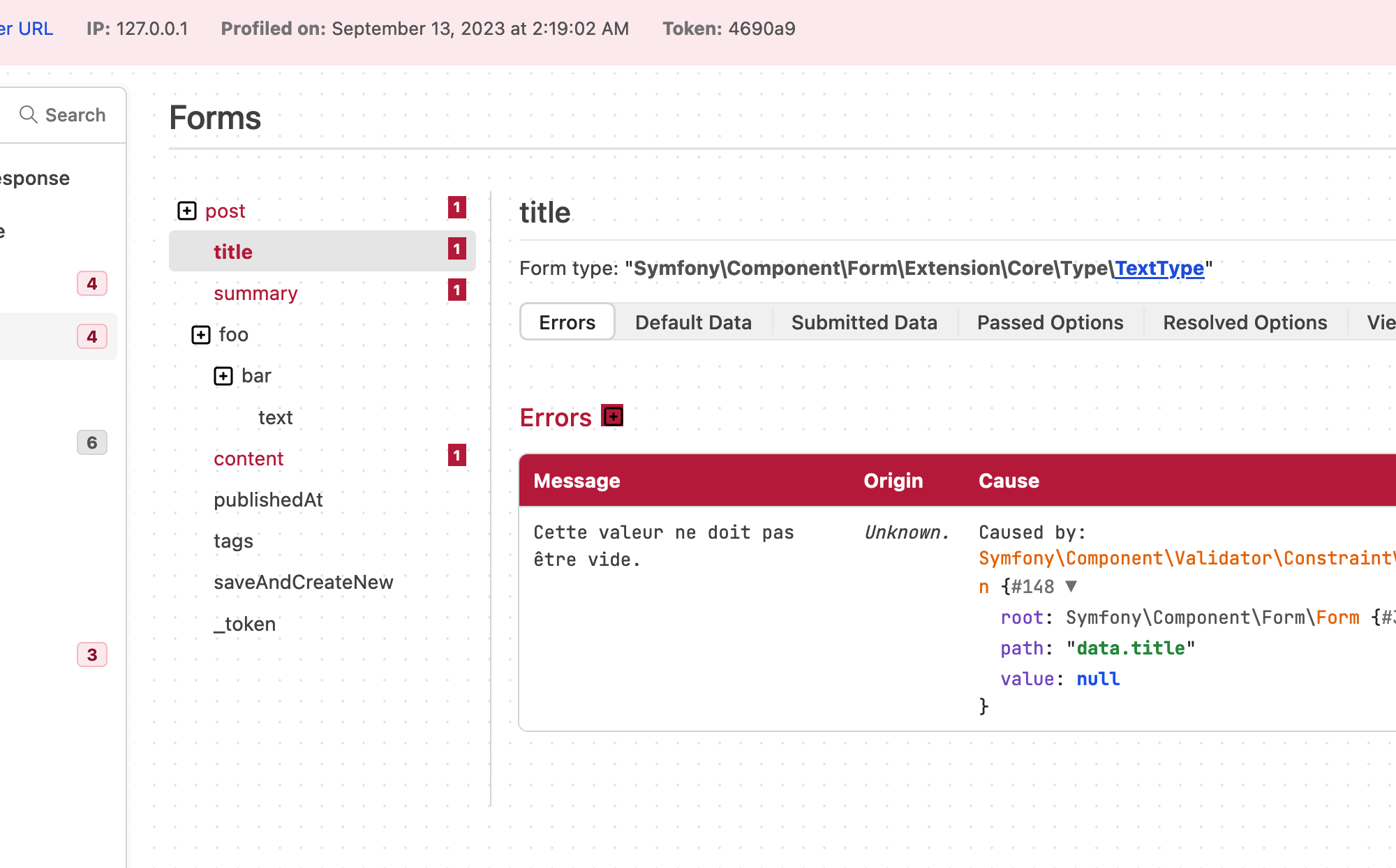1396x868 pixels.
Task: Click the error badge next to content
Action: (457, 455)
